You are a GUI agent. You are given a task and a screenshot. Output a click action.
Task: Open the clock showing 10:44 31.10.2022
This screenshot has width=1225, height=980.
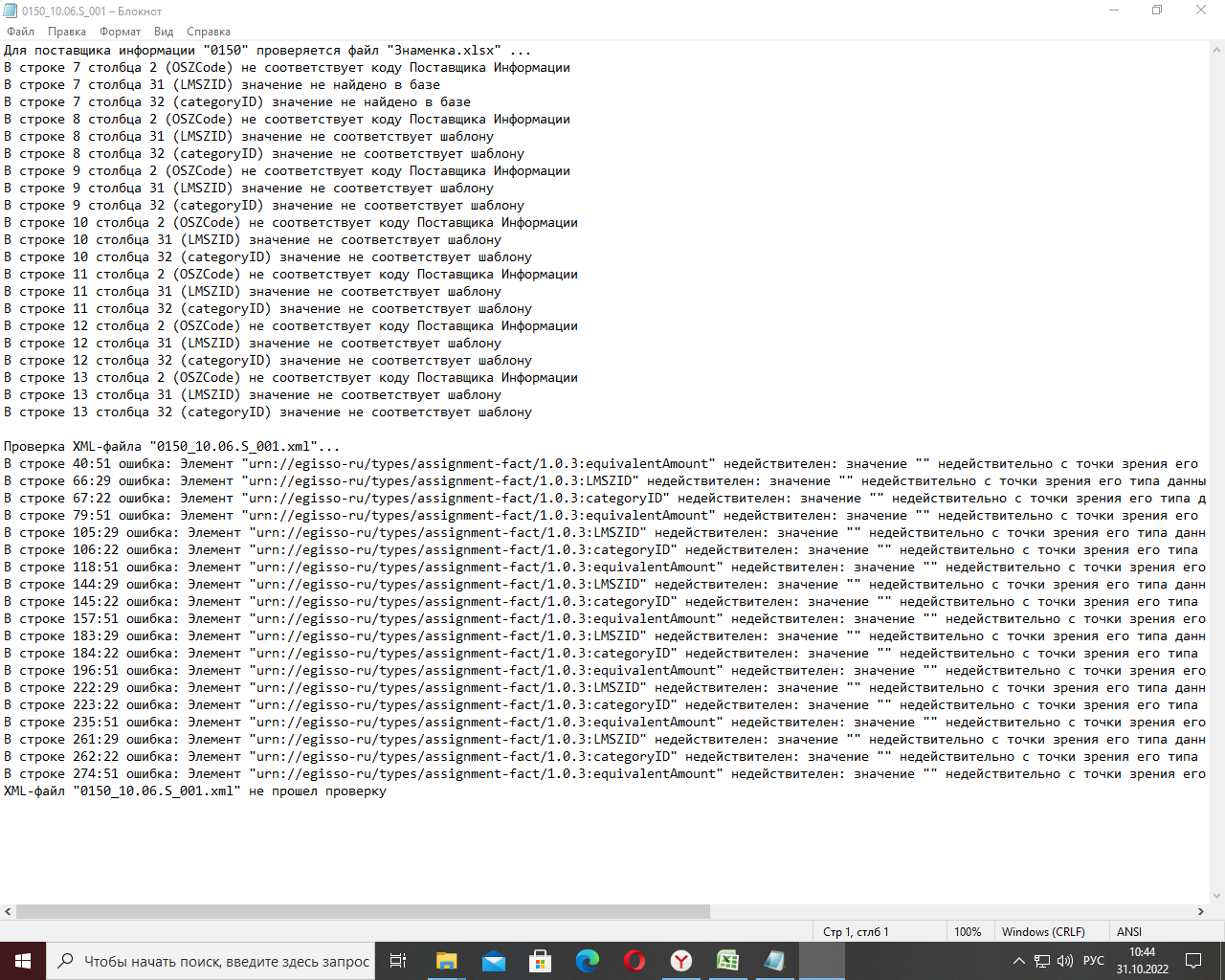click(x=1143, y=961)
